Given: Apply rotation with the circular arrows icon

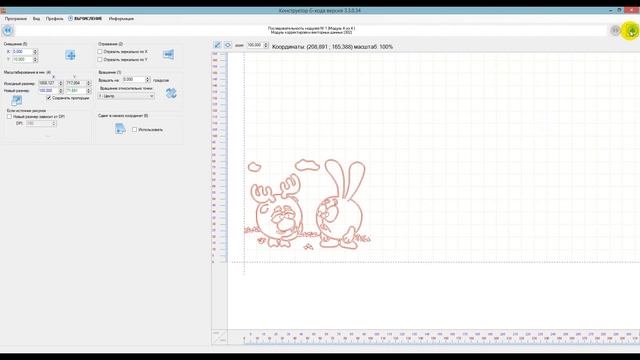Looking at the screenshot, I should (x=171, y=93).
